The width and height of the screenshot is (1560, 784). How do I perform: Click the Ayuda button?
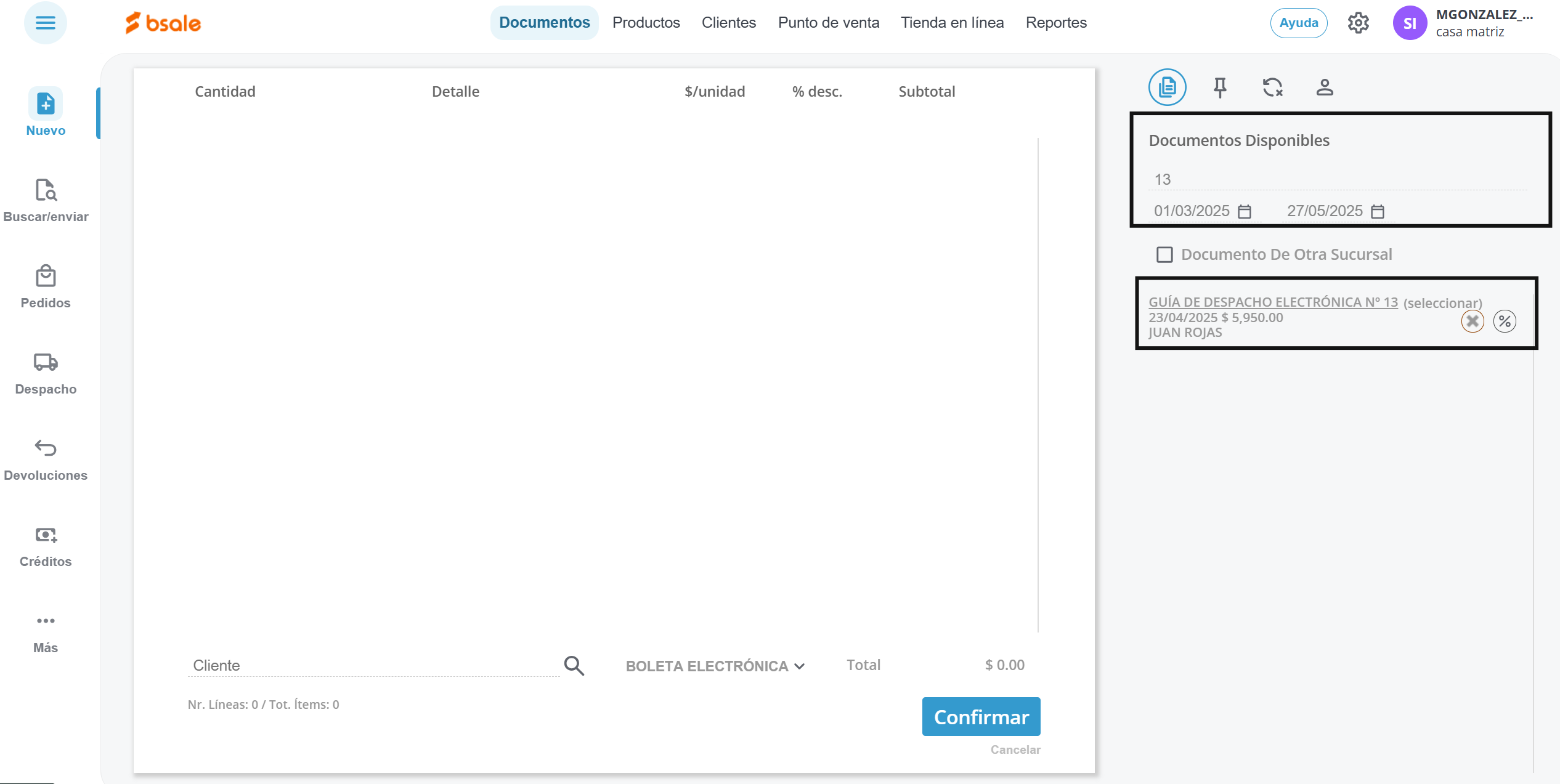(x=1299, y=23)
